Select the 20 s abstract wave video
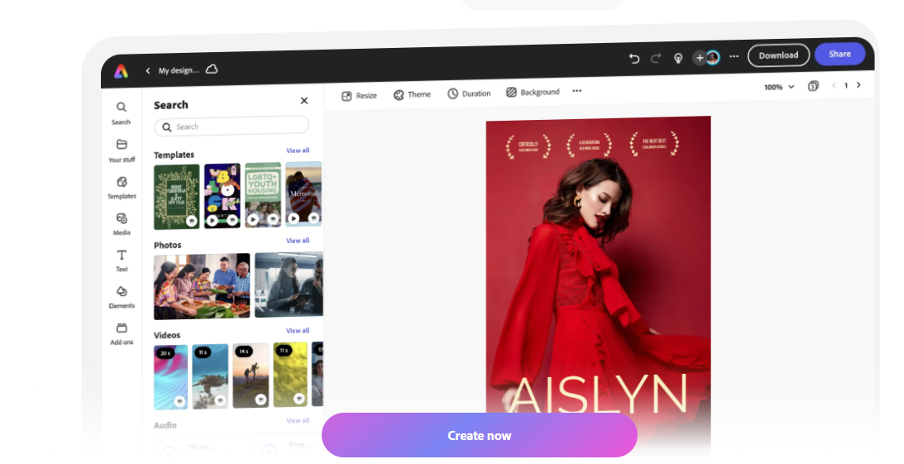Image resolution: width=904 pixels, height=464 pixels. coord(171,377)
